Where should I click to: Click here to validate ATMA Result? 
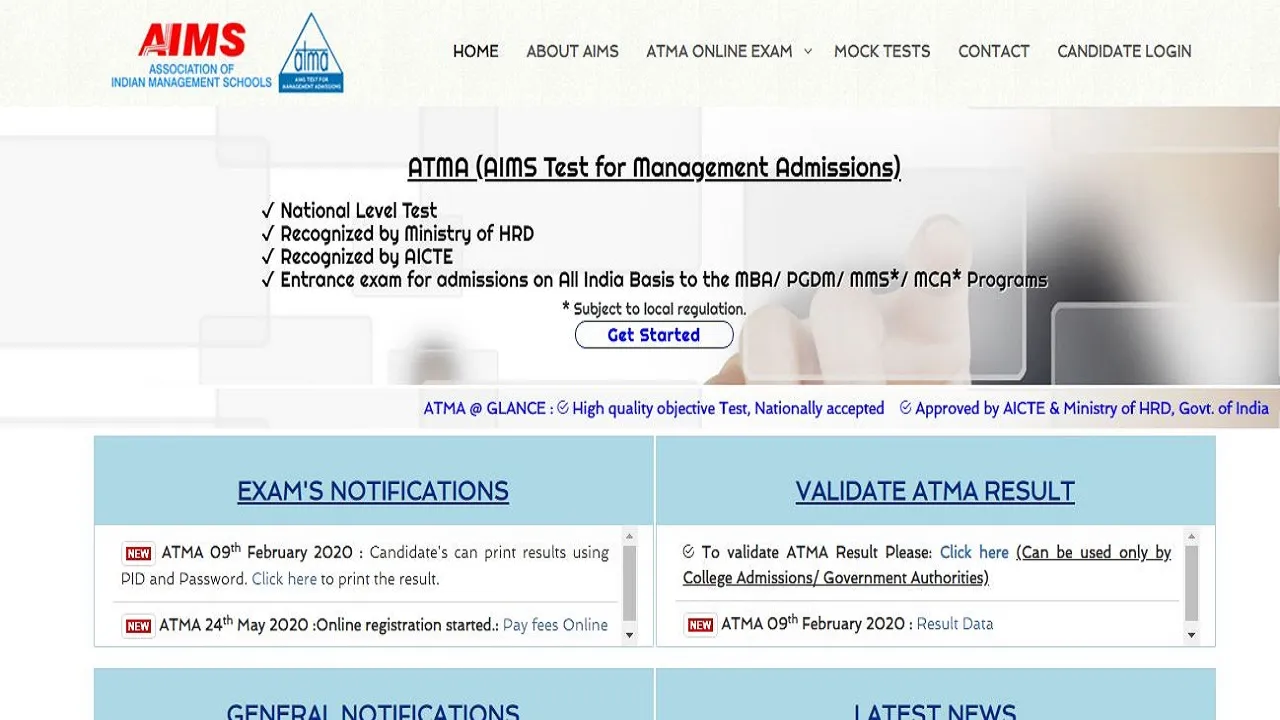[974, 552]
